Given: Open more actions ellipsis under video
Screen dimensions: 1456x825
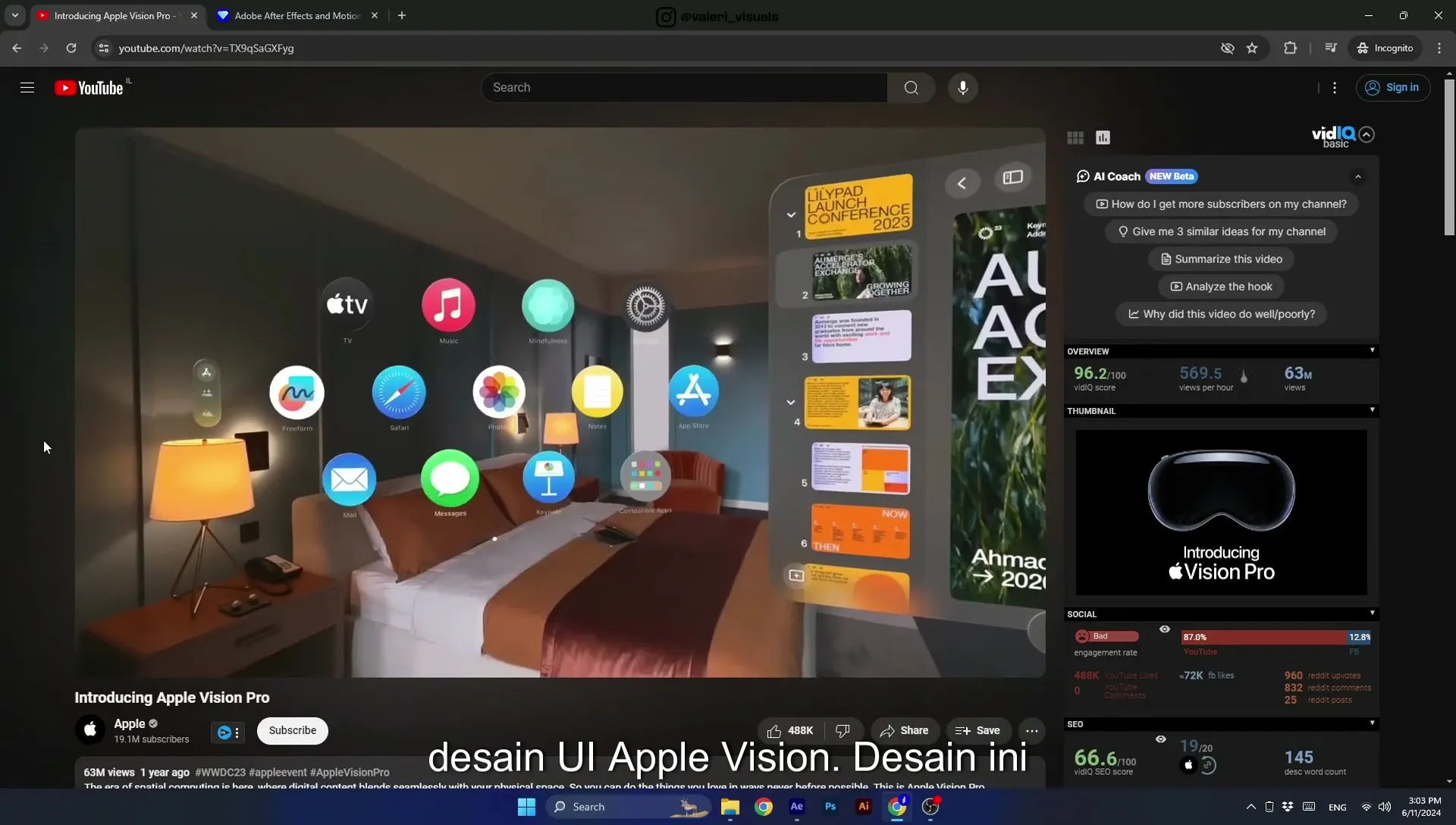Looking at the screenshot, I should pyautogui.click(x=1031, y=731).
